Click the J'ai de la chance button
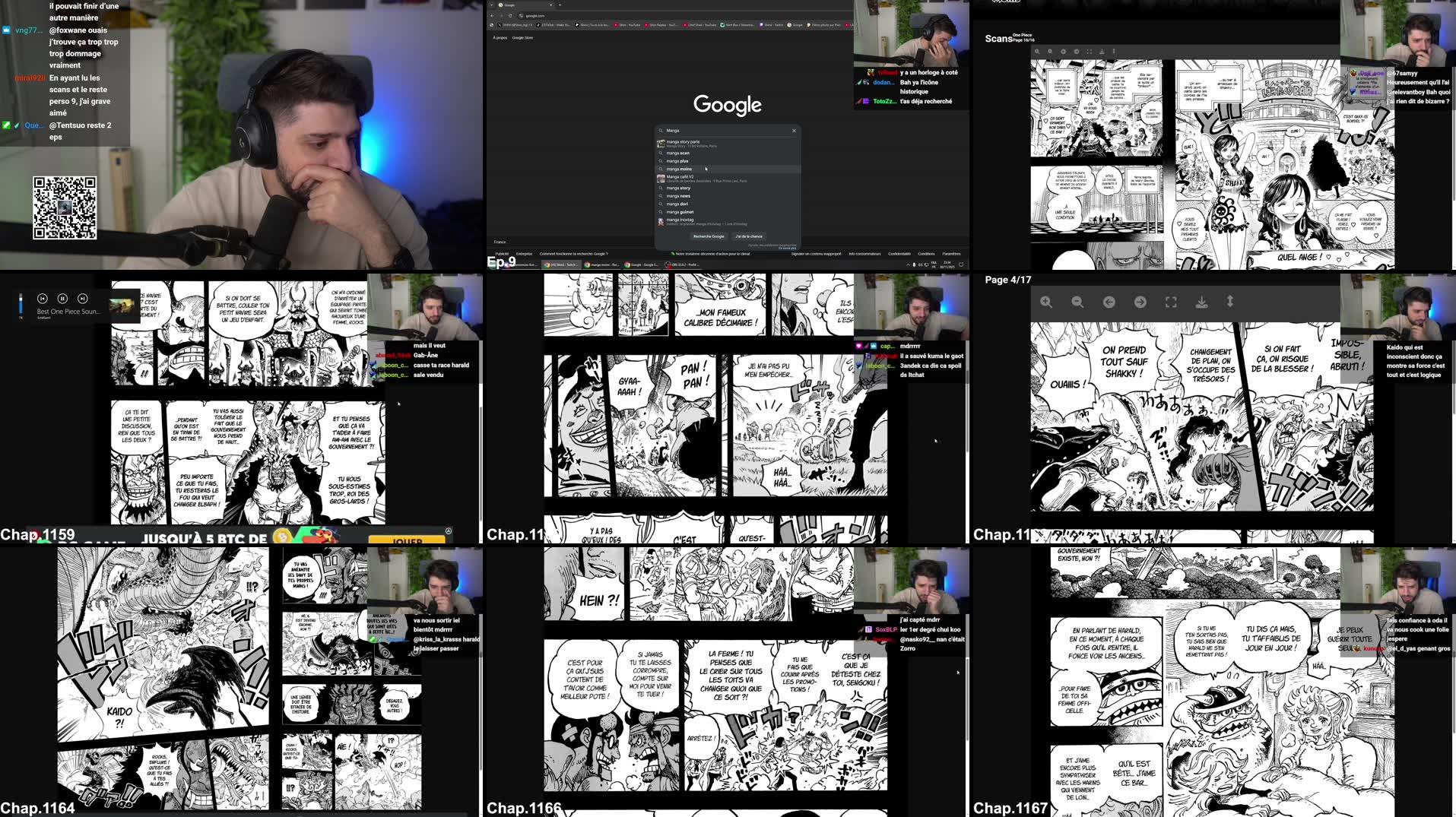Image resolution: width=1456 pixels, height=817 pixels. coord(749,236)
